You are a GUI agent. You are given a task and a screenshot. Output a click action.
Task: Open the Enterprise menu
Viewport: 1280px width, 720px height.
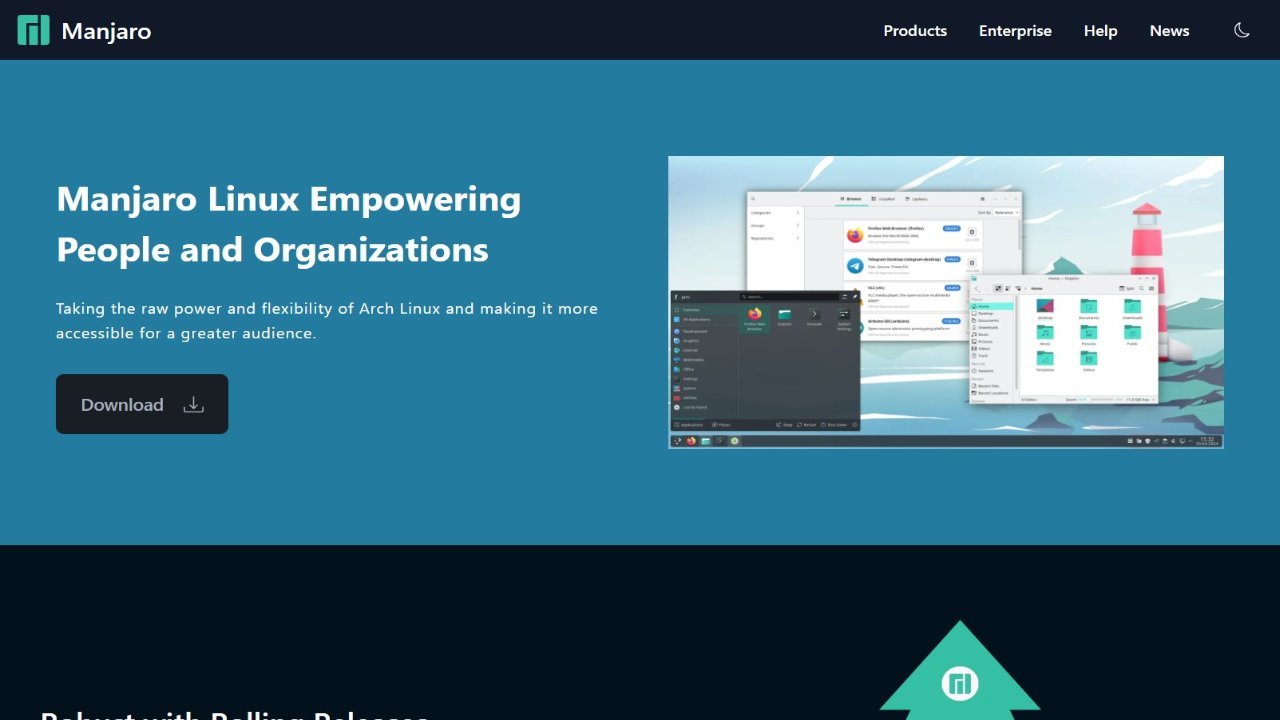[x=1015, y=30]
